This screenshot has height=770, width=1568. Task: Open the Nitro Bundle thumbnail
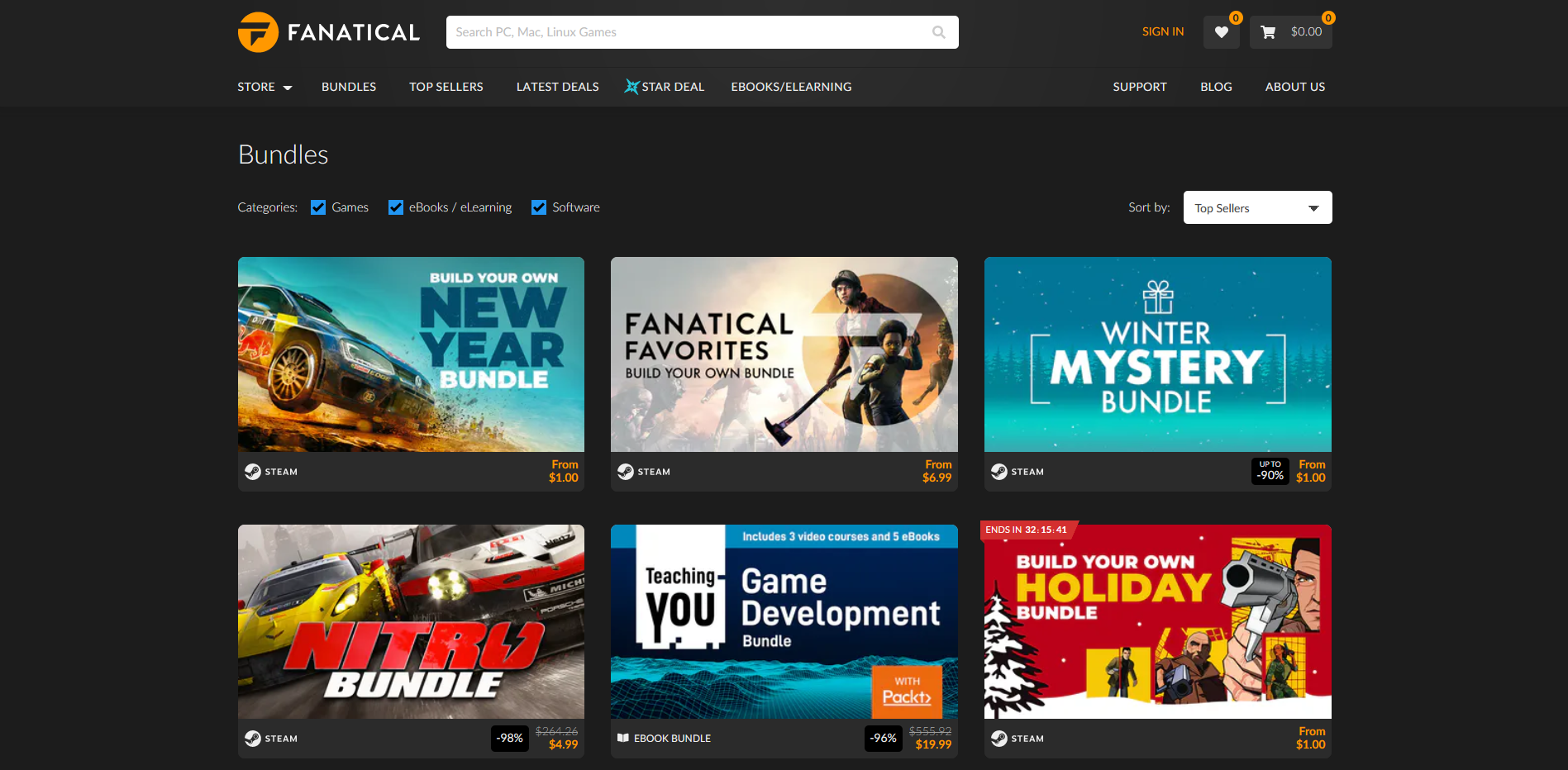[x=411, y=621]
